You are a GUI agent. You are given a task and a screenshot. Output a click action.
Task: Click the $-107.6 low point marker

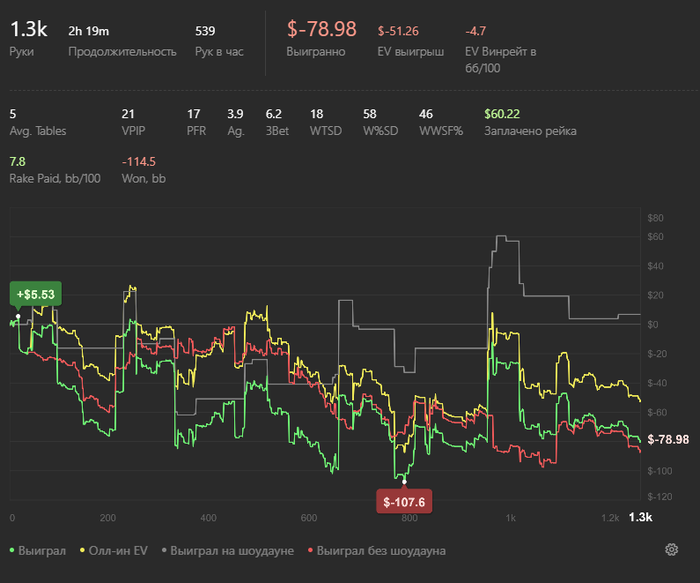tap(404, 502)
